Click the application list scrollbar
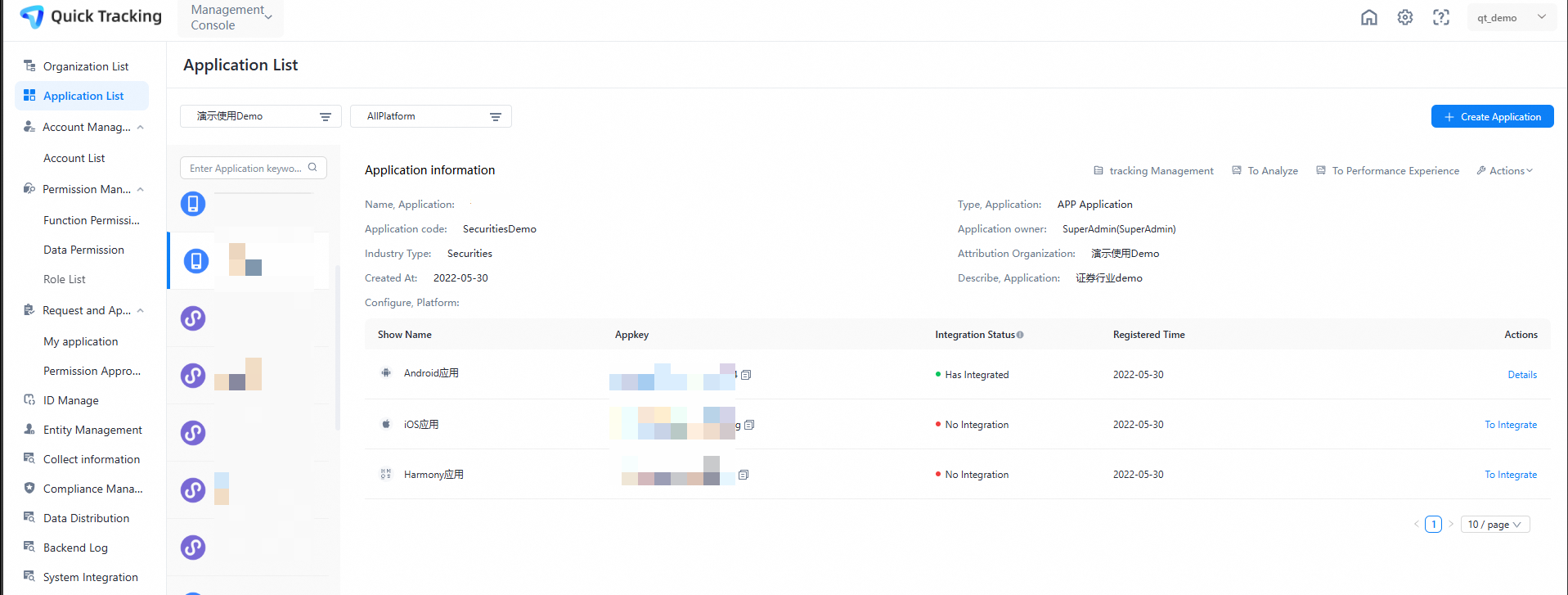 (x=337, y=348)
